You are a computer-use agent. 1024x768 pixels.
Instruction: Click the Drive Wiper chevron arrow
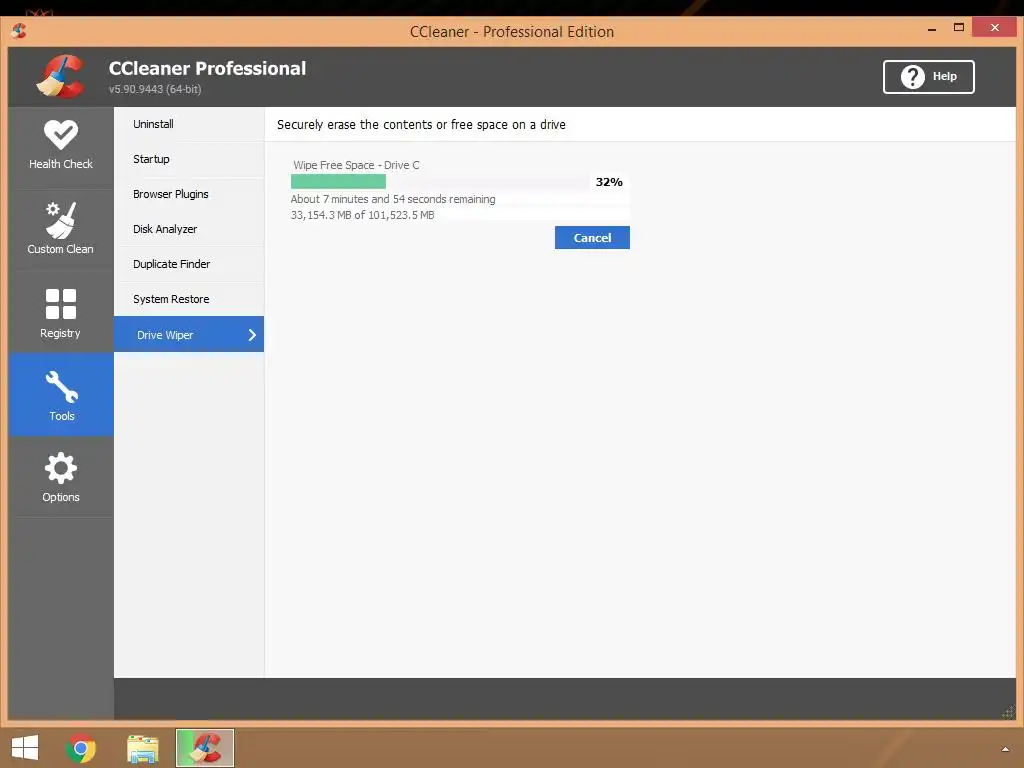tap(252, 335)
